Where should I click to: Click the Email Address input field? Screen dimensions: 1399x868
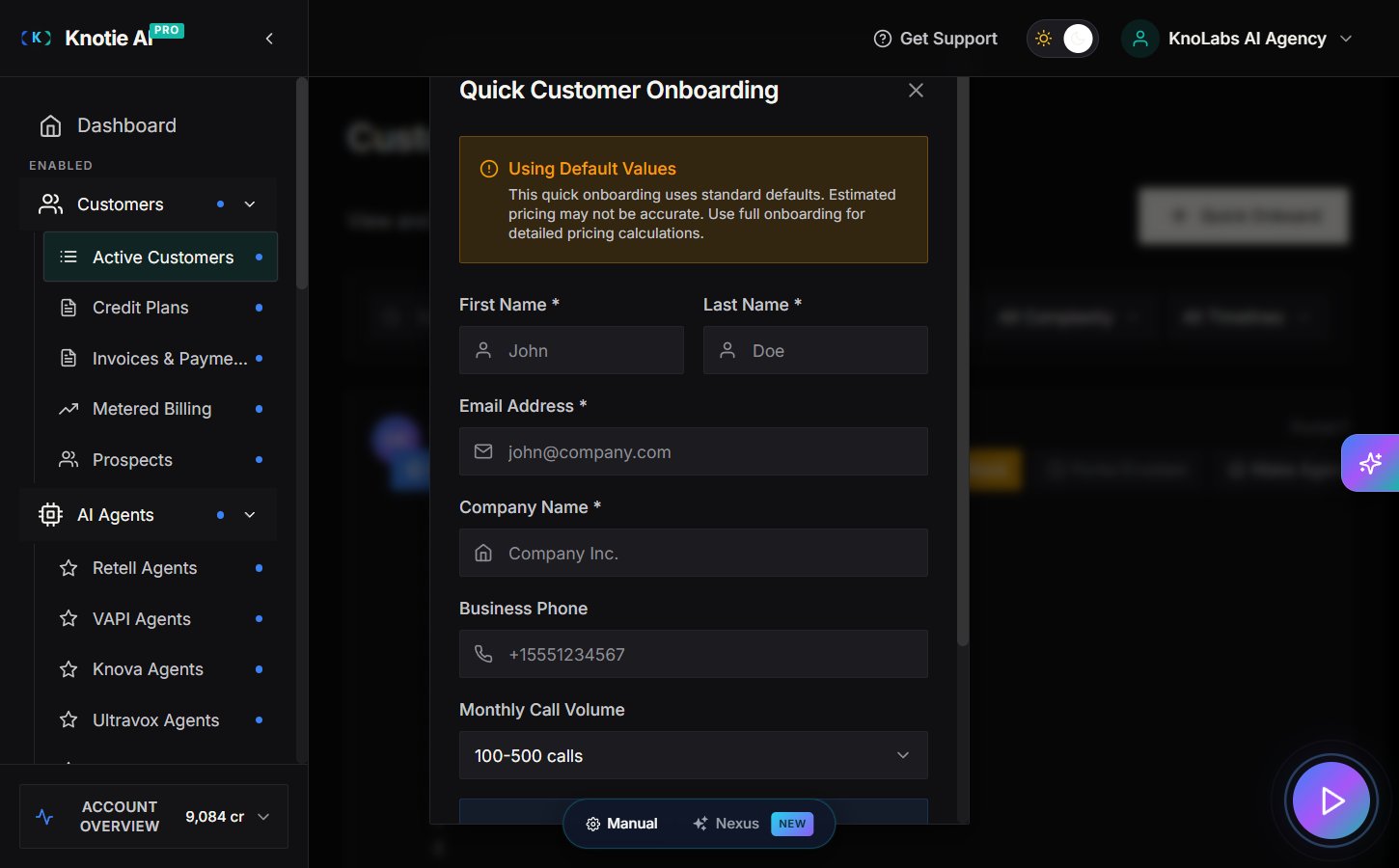tap(694, 451)
